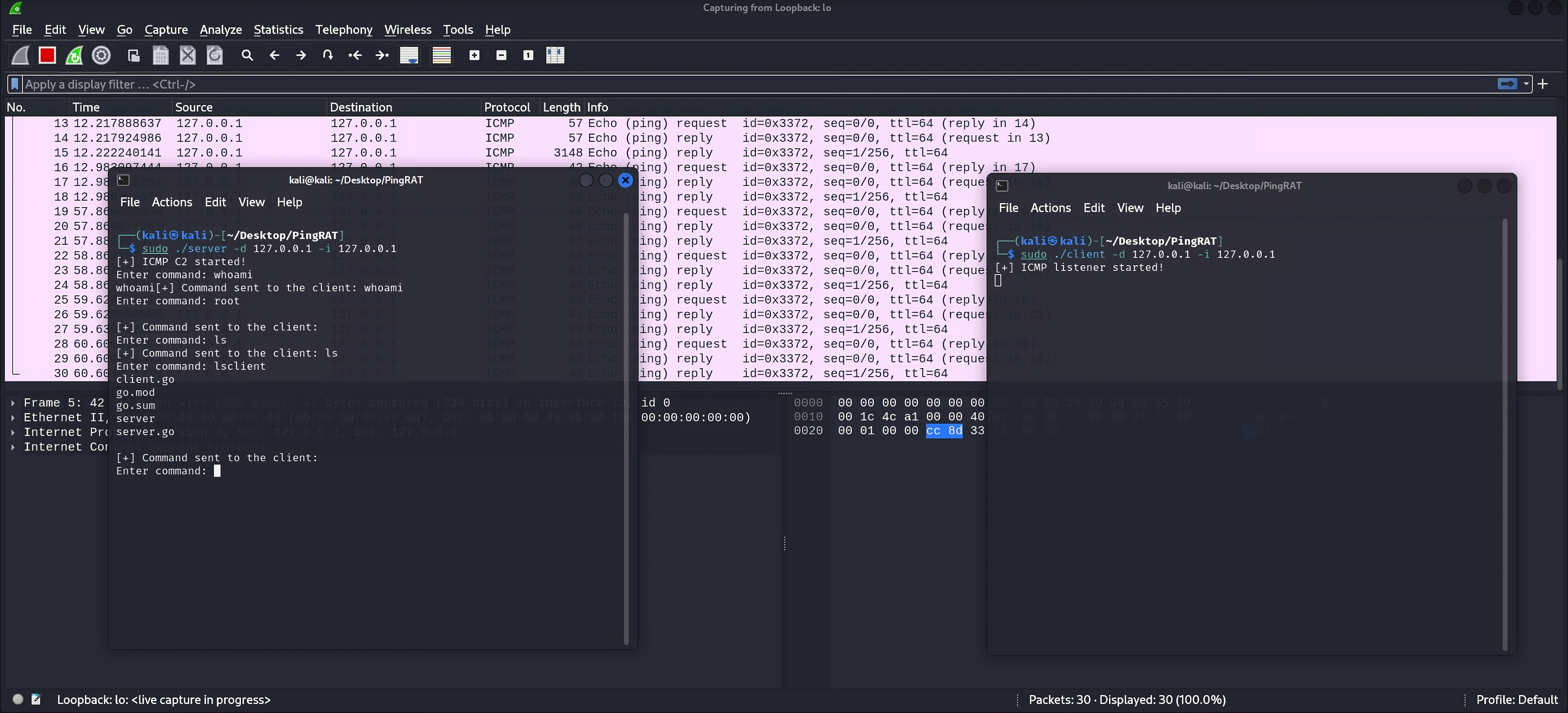Restart the current capture

(73, 55)
